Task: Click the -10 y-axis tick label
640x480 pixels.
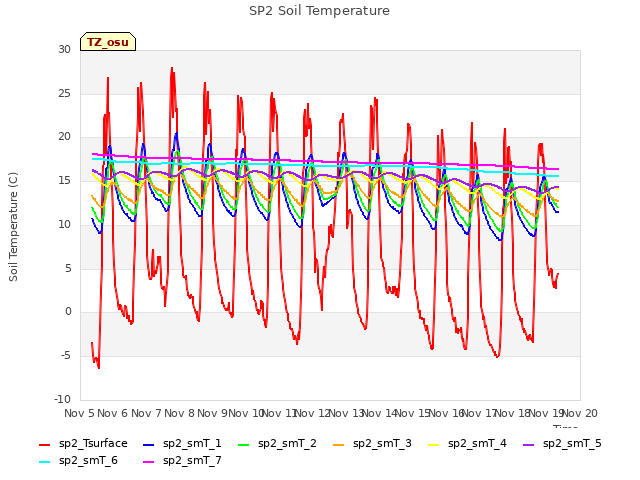Action: [62, 399]
